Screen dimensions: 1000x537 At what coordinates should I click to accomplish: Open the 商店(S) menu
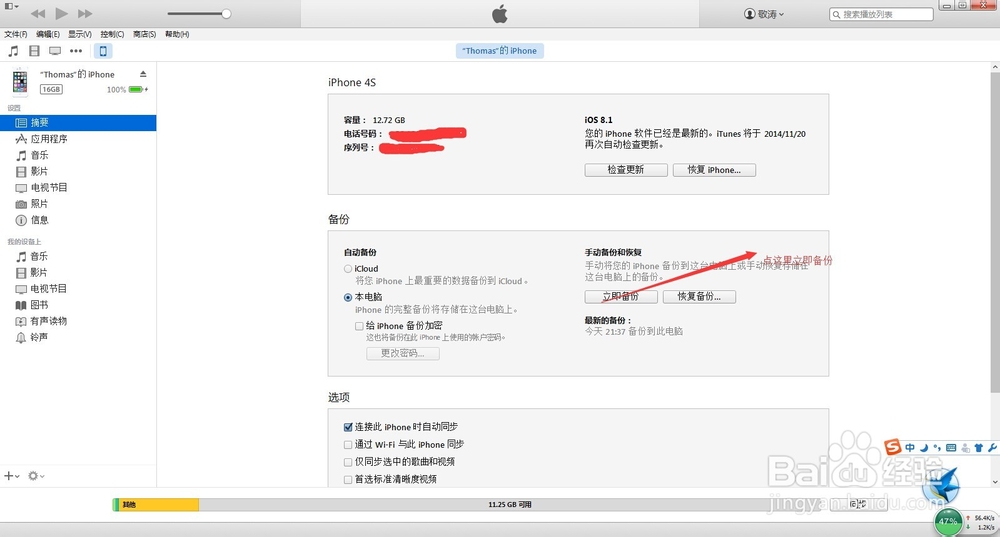(144, 34)
